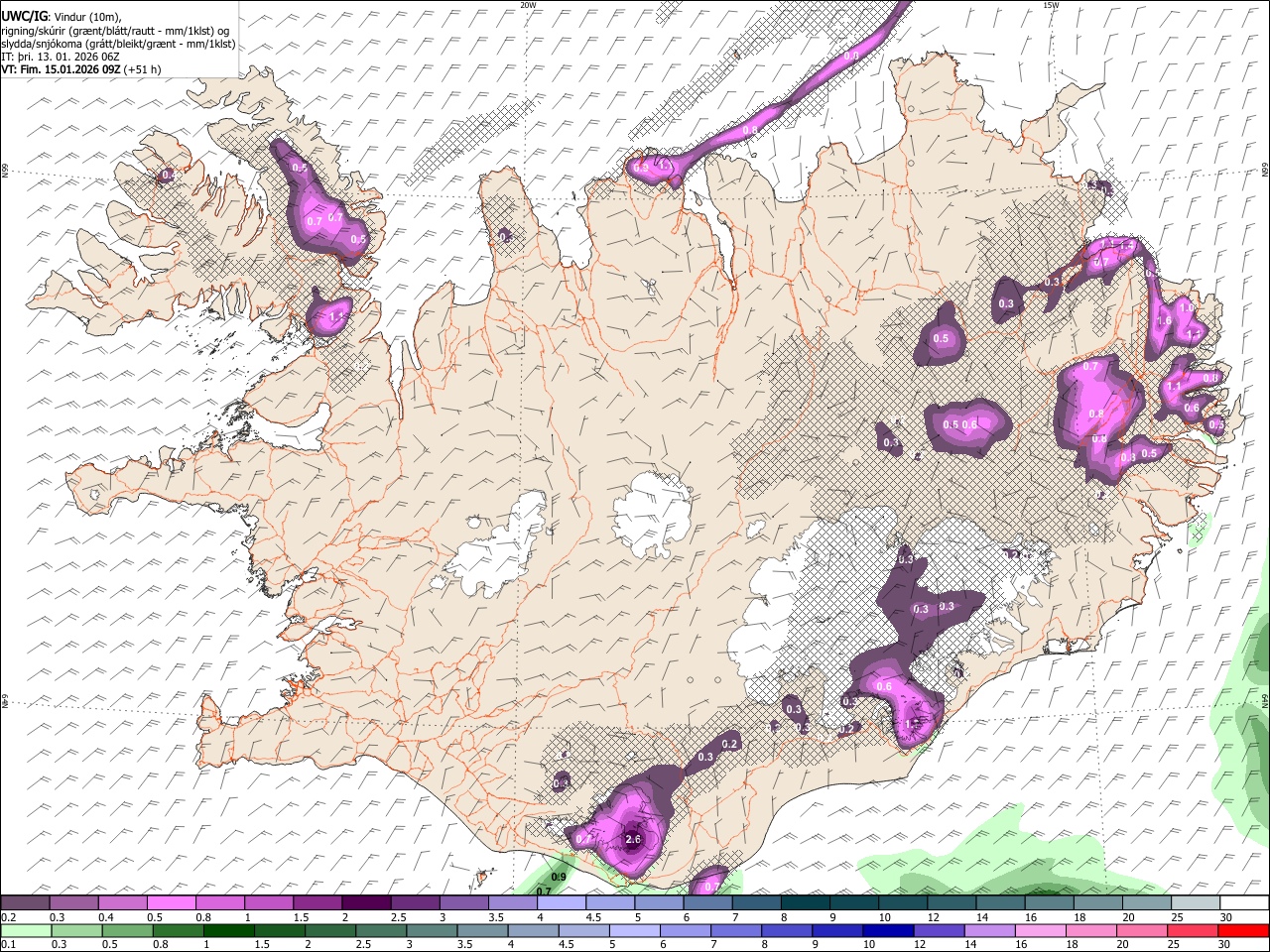Click the '25' label under the snow legend
The height and width of the screenshot is (952, 1270).
1176,917
